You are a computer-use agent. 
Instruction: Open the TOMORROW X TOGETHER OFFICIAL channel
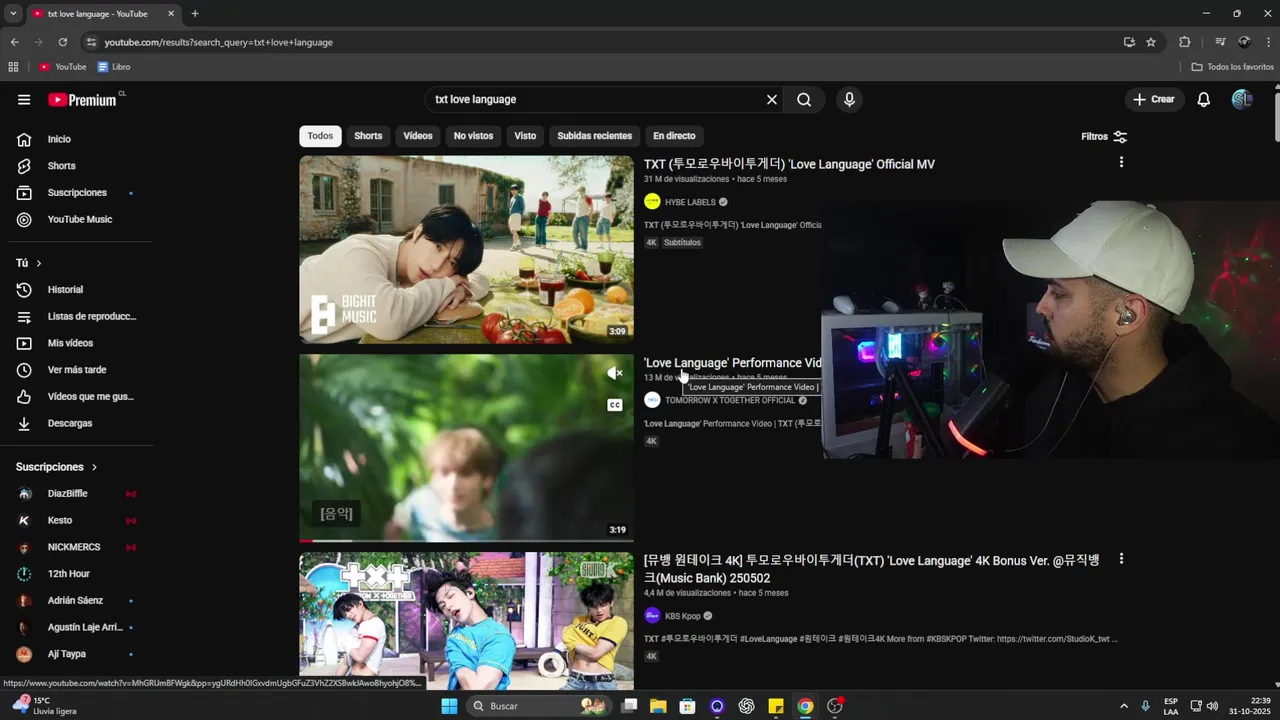click(x=730, y=400)
